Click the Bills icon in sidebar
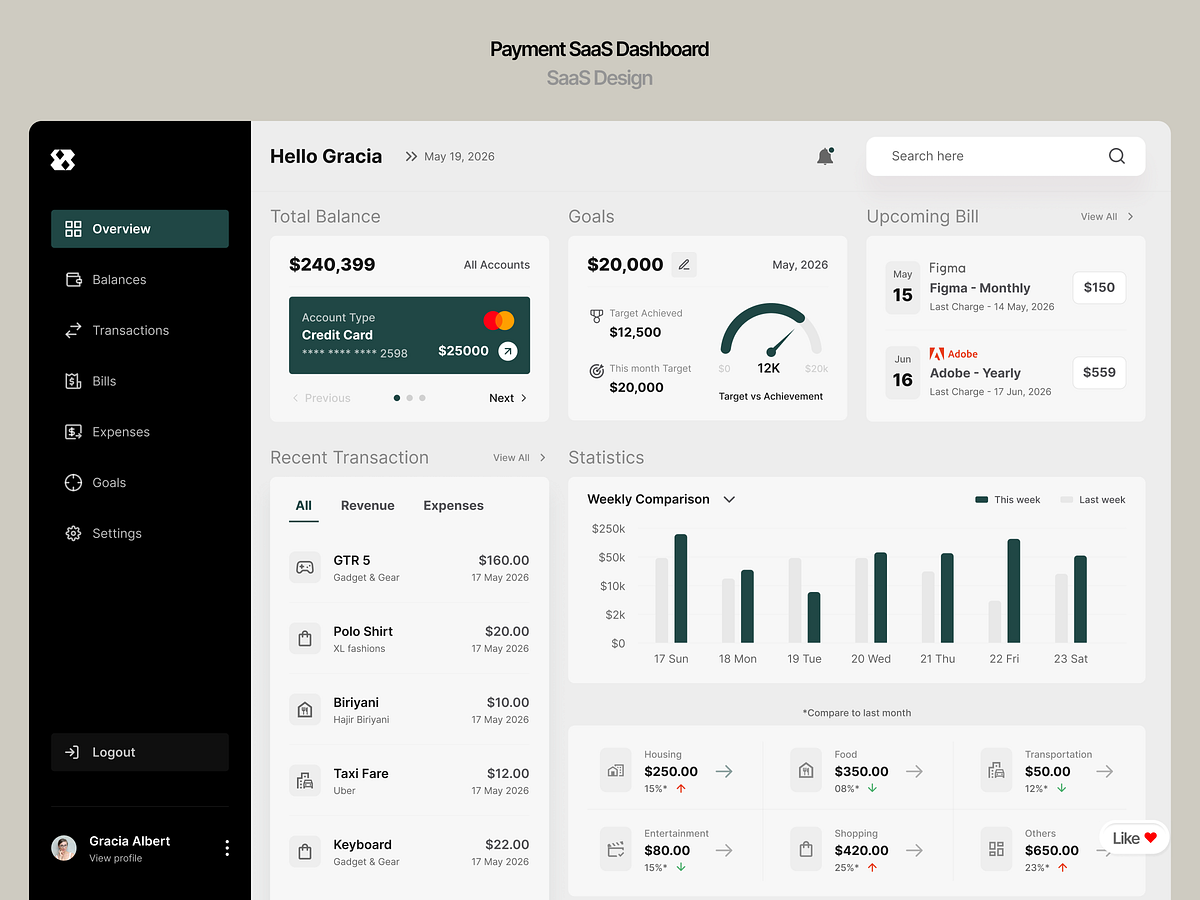This screenshot has height=900, width=1200. tap(73, 380)
